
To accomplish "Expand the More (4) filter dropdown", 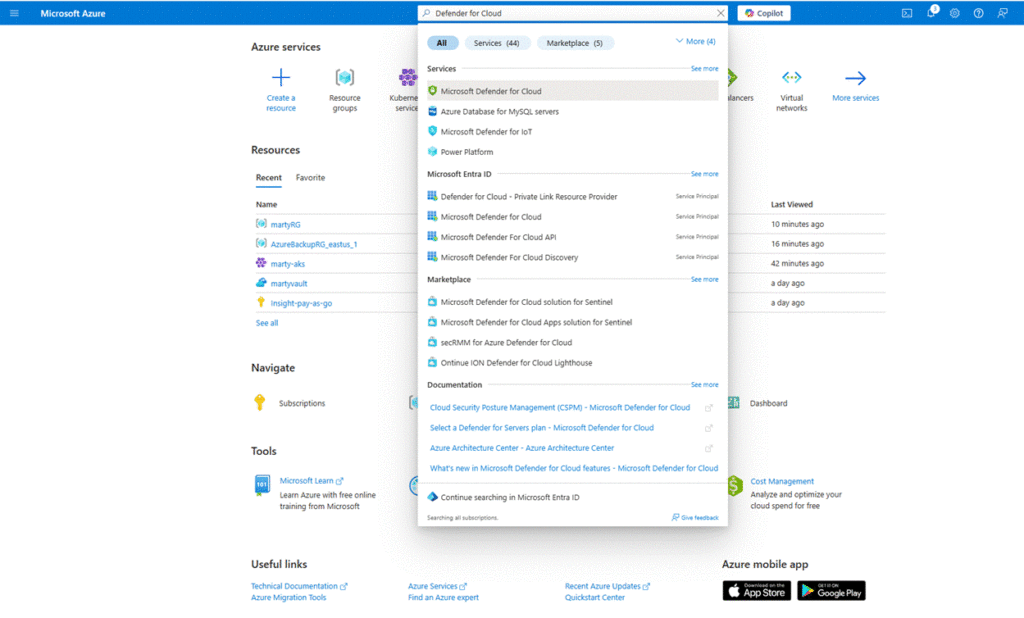I will (696, 42).
